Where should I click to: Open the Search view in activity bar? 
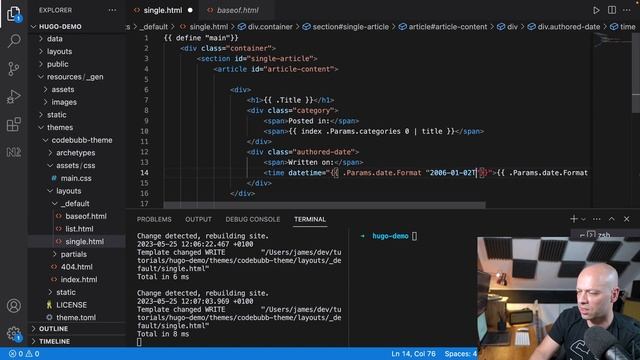tap(14, 41)
